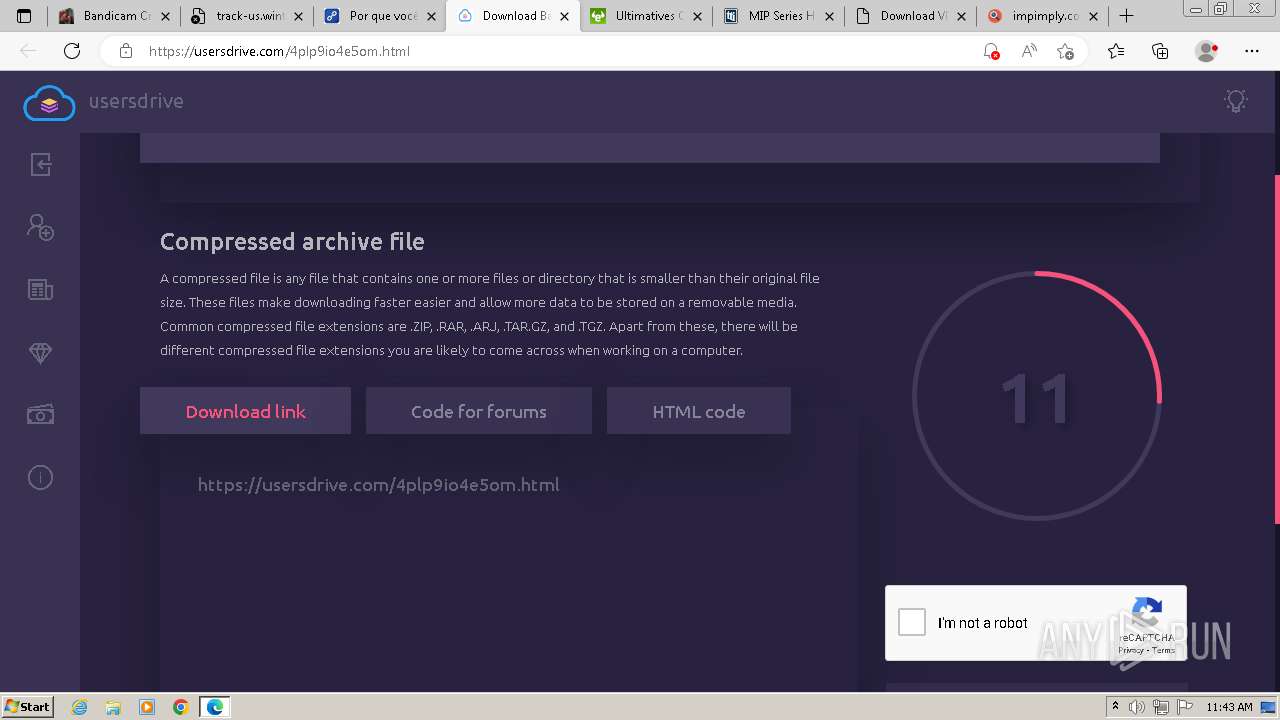1280x720 pixels.
Task: Switch to the Bandicam tab
Action: (x=114, y=16)
